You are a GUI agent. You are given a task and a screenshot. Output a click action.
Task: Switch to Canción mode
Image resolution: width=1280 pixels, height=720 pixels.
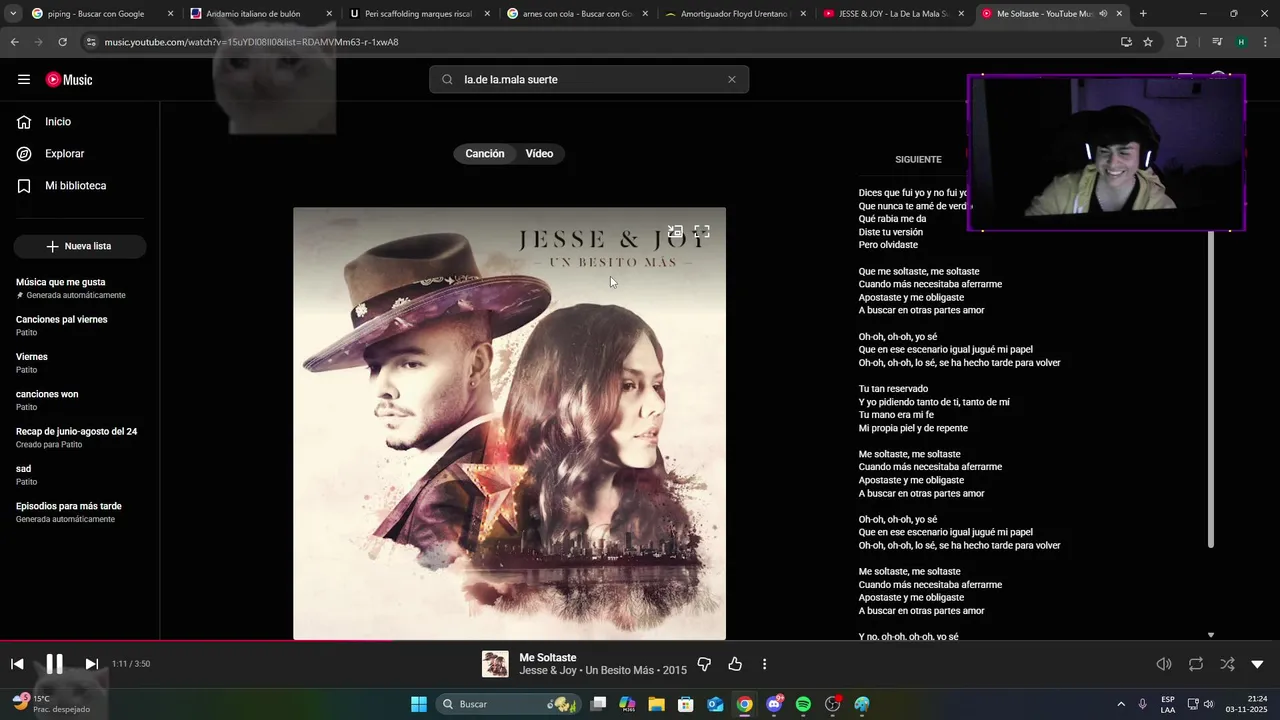(x=485, y=153)
